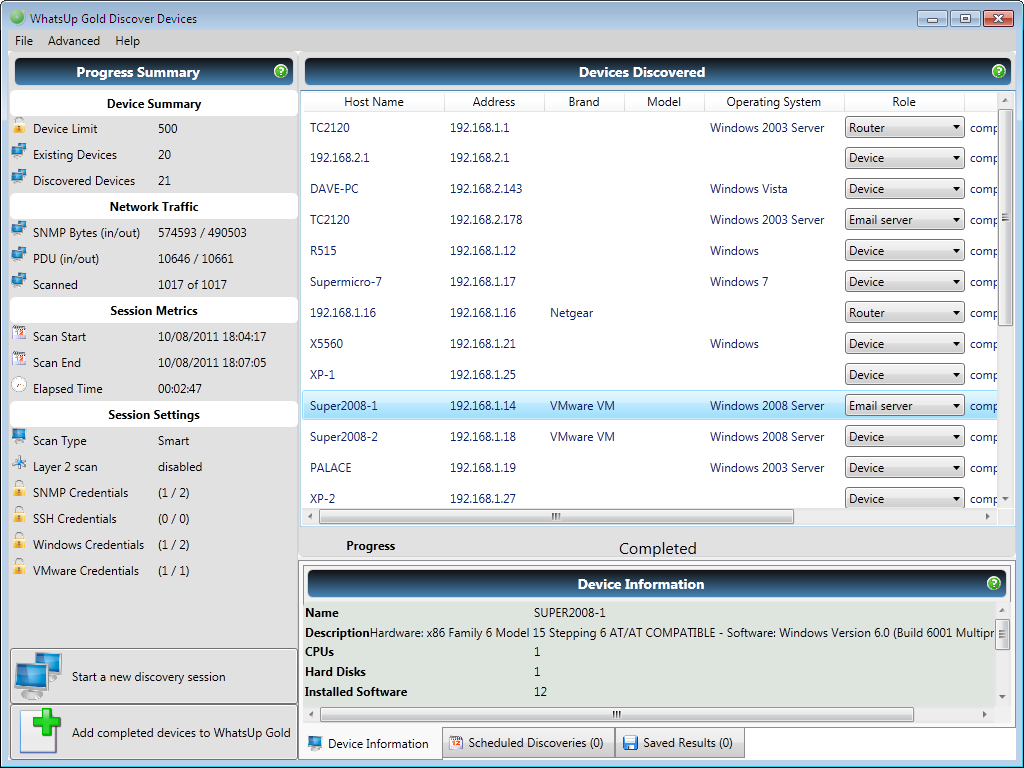Select the PALACE host name
Viewport: 1024px width, 768px height.
coord(330,468)
